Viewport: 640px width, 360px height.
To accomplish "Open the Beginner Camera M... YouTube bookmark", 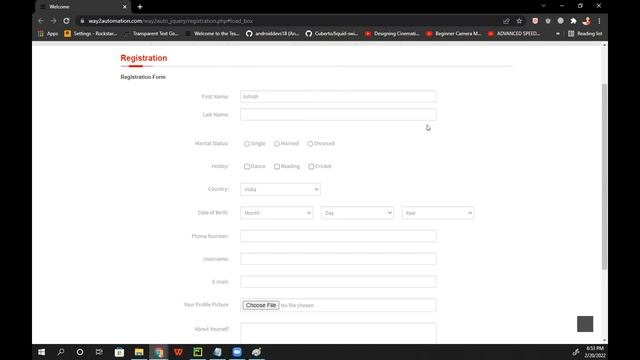I will click(x=453, y=33).
